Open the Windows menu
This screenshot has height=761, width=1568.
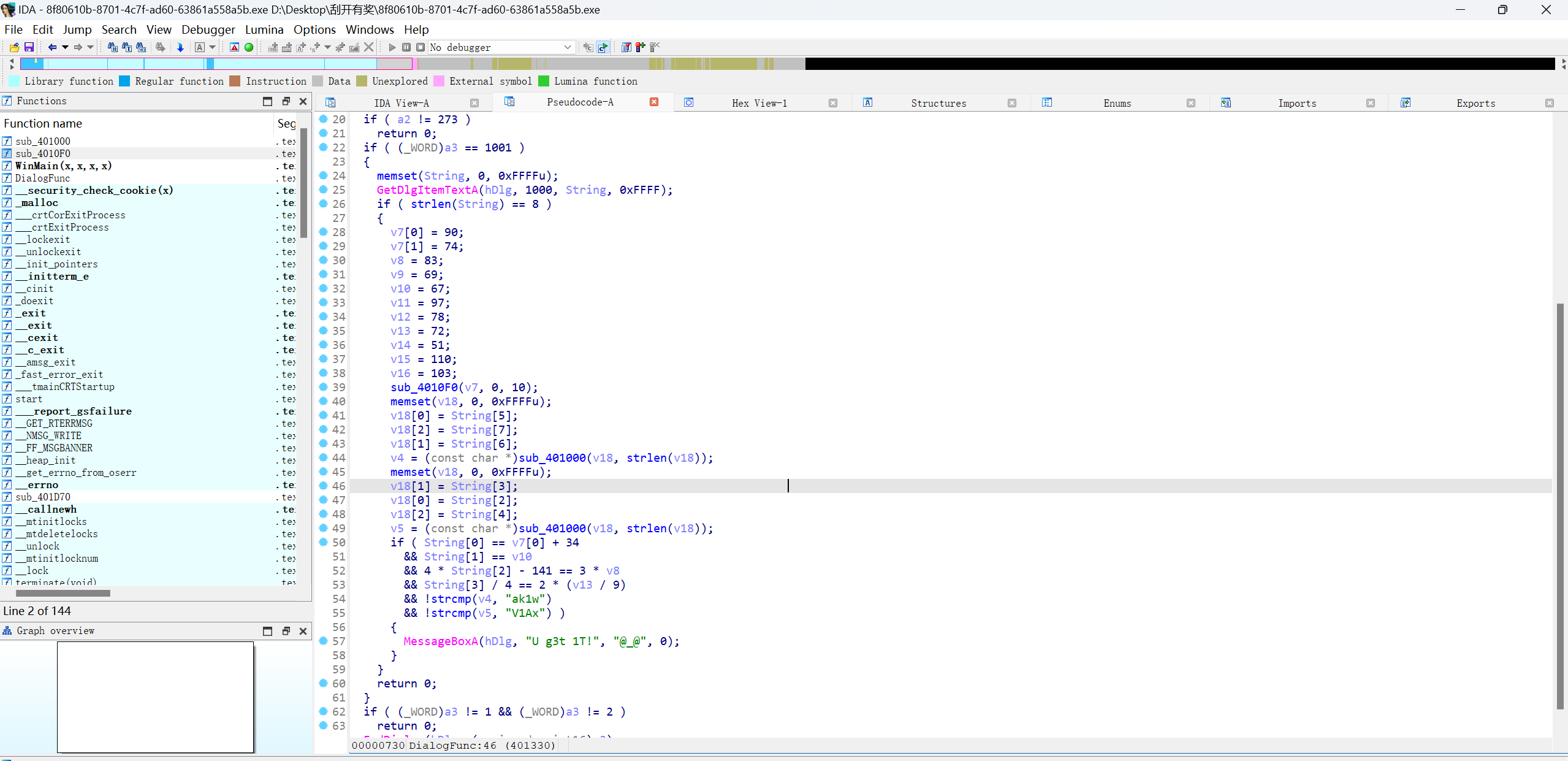pyautogui.click(x=370, y=29)
